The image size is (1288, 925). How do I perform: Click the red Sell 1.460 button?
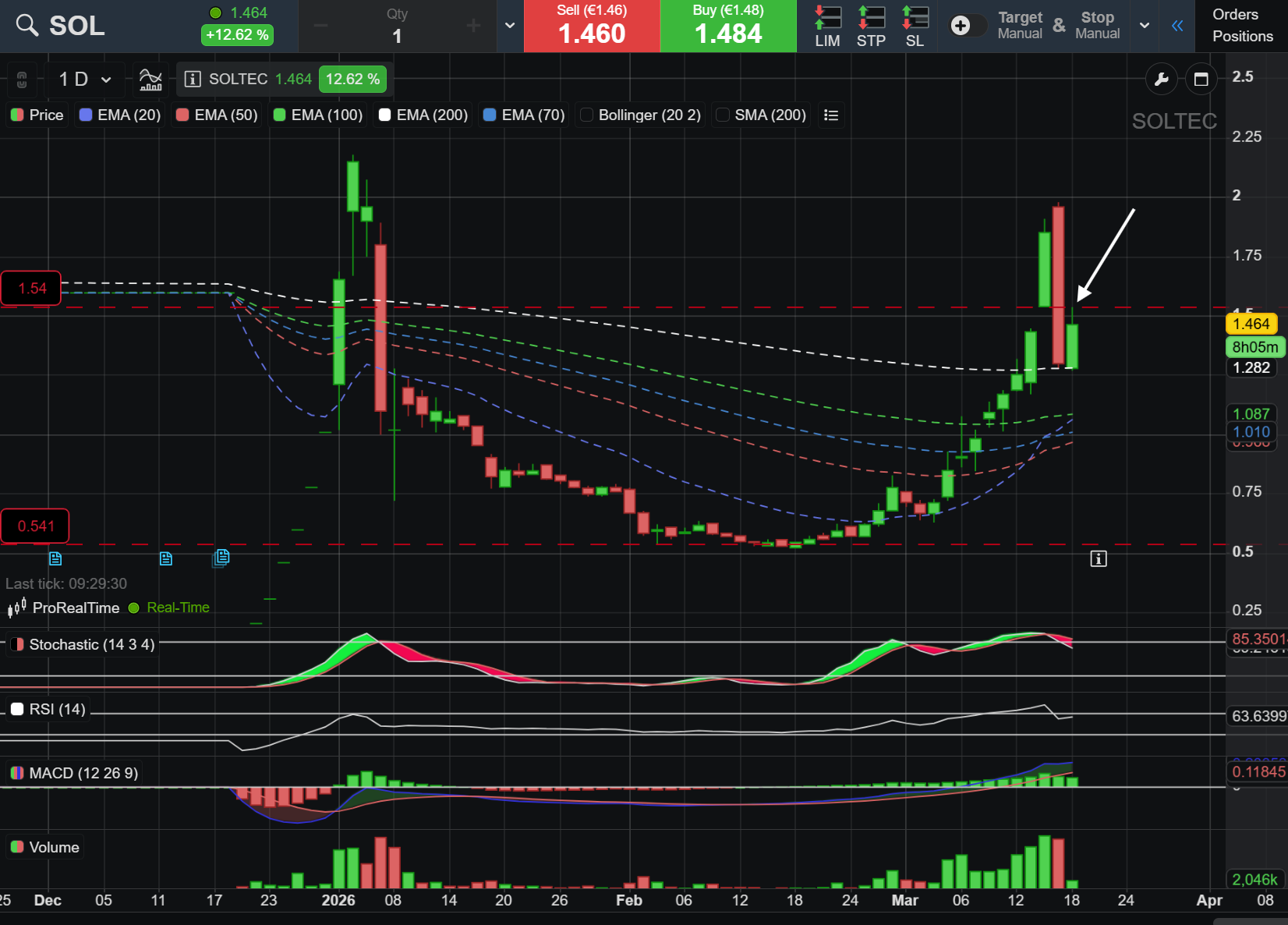[592, 26]
